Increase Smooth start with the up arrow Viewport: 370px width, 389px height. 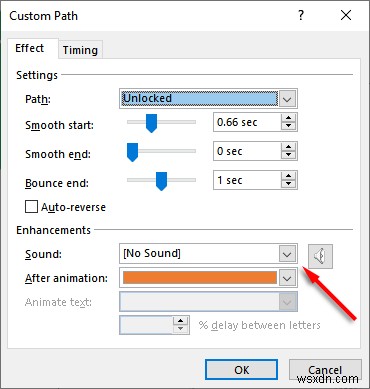(x=288, y=118)
